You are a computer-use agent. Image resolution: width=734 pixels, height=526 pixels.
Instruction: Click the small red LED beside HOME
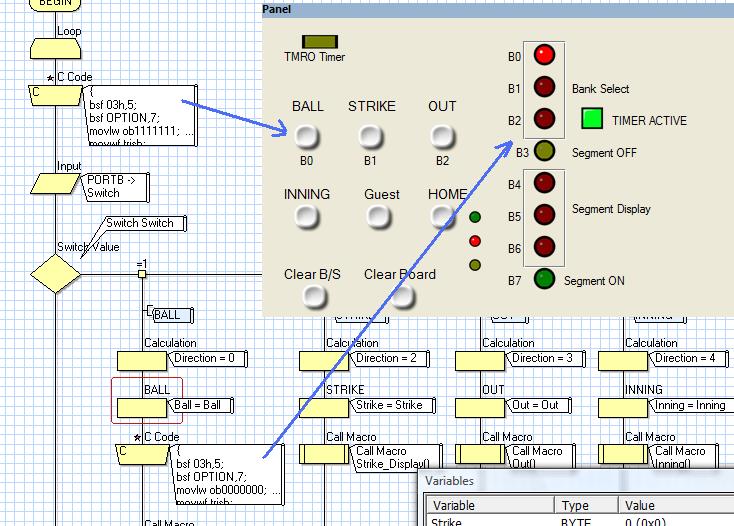pyautogui.click(x=475, y=241)
